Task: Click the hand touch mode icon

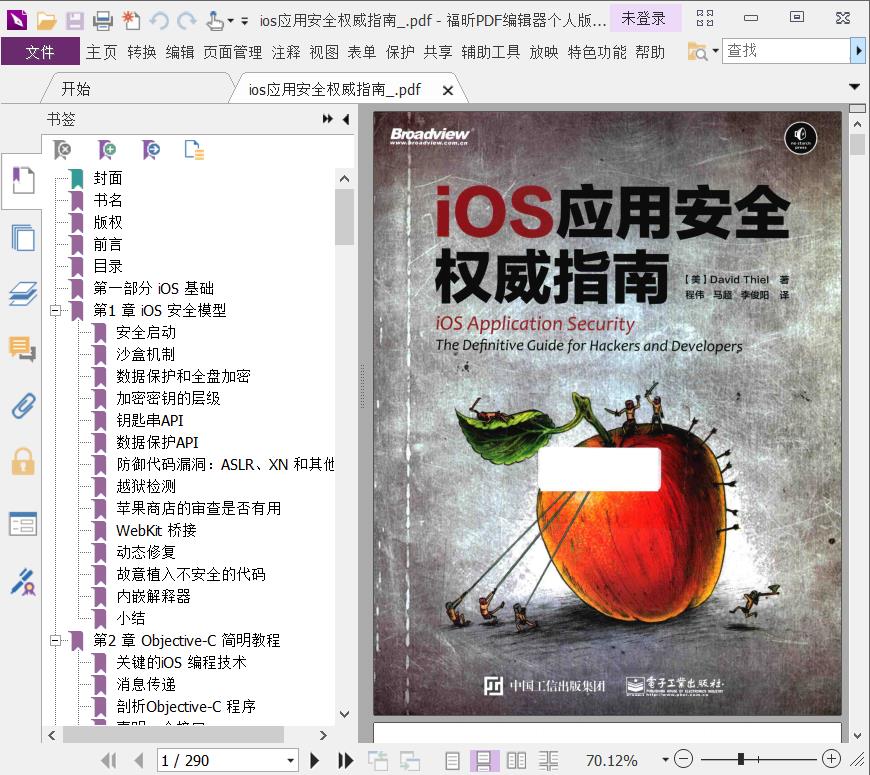Action: tap(215, 21)
